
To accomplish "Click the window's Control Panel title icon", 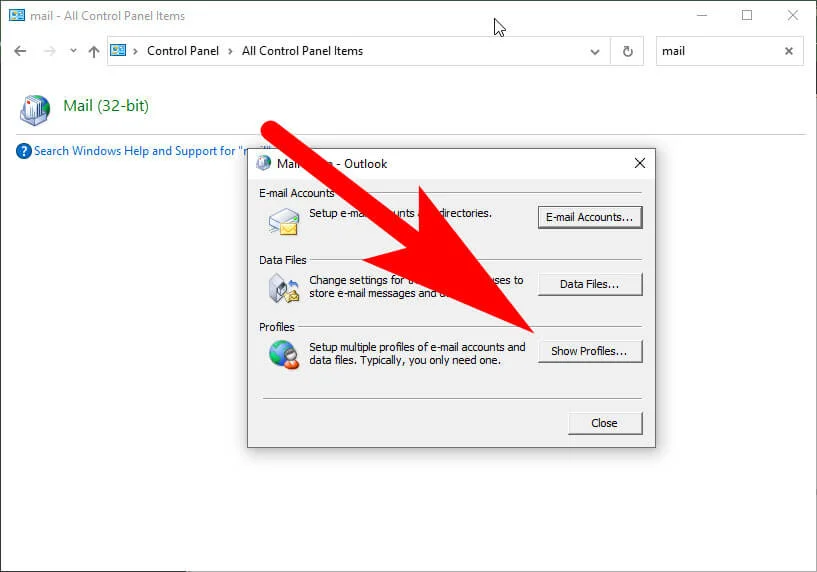I will click(x=17, y=15).
